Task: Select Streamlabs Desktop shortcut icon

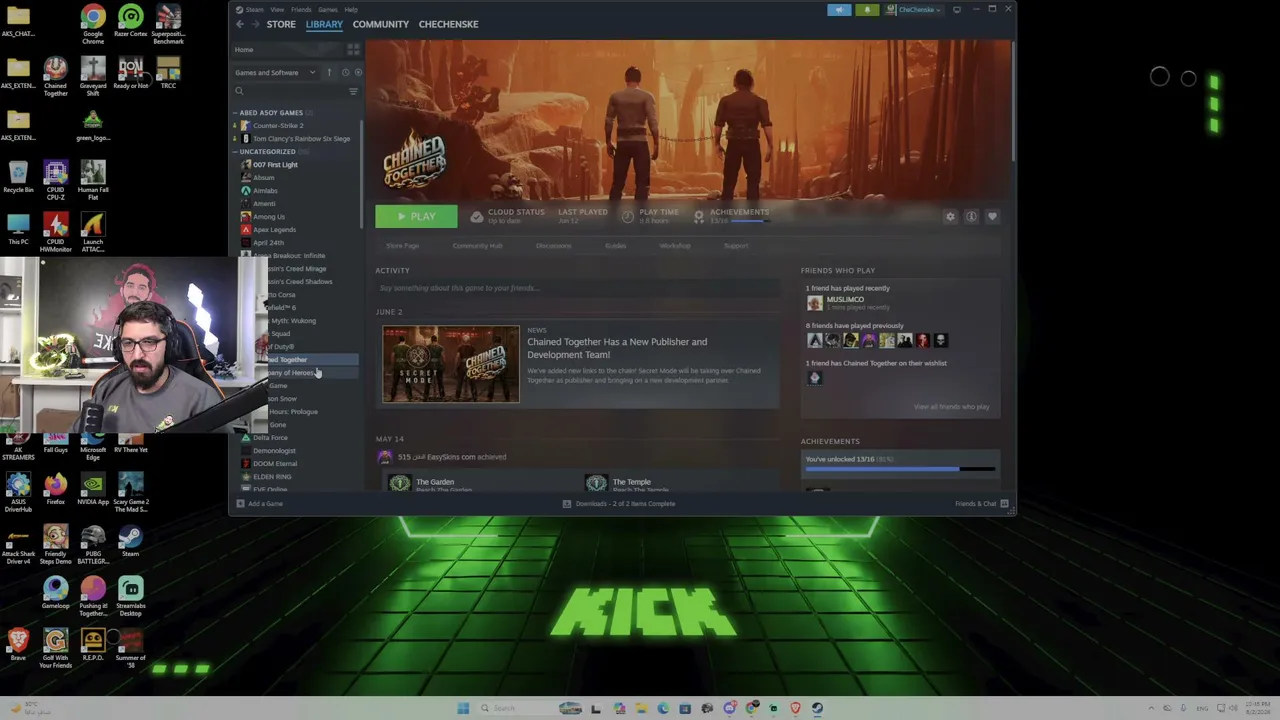Action: [x=130, y=596]
